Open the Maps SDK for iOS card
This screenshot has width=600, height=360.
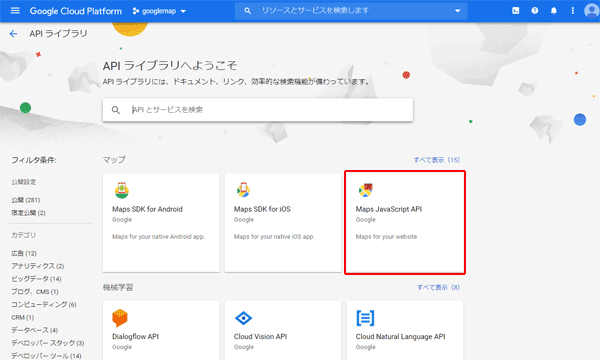pos(283,223)
